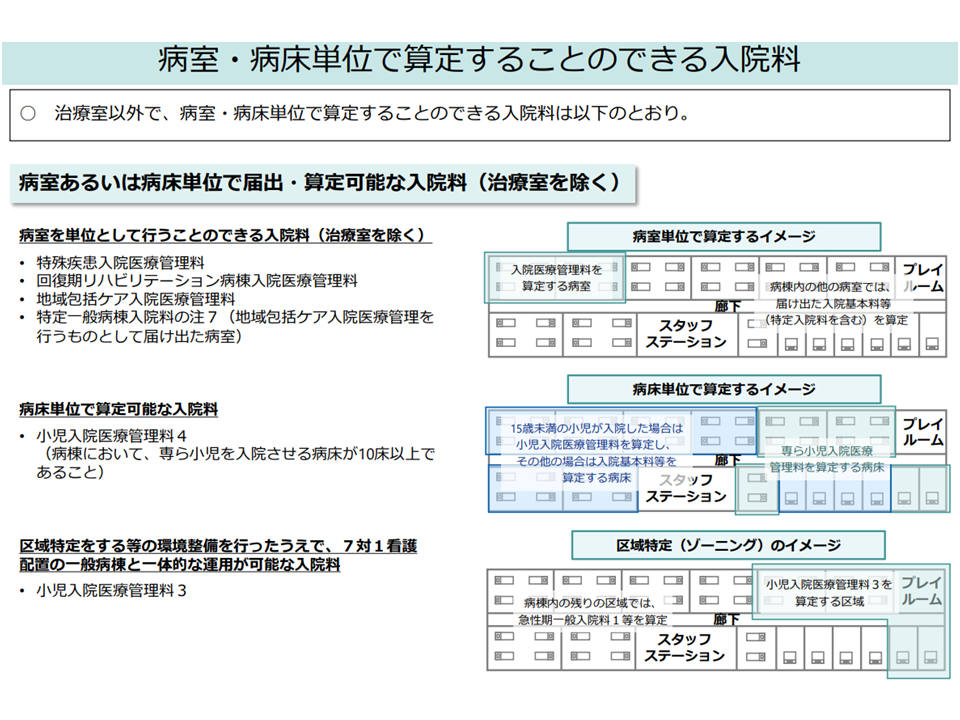
Task: Click the diagram title 病床単位で算定するイメージ
Action: pos(724,389)
